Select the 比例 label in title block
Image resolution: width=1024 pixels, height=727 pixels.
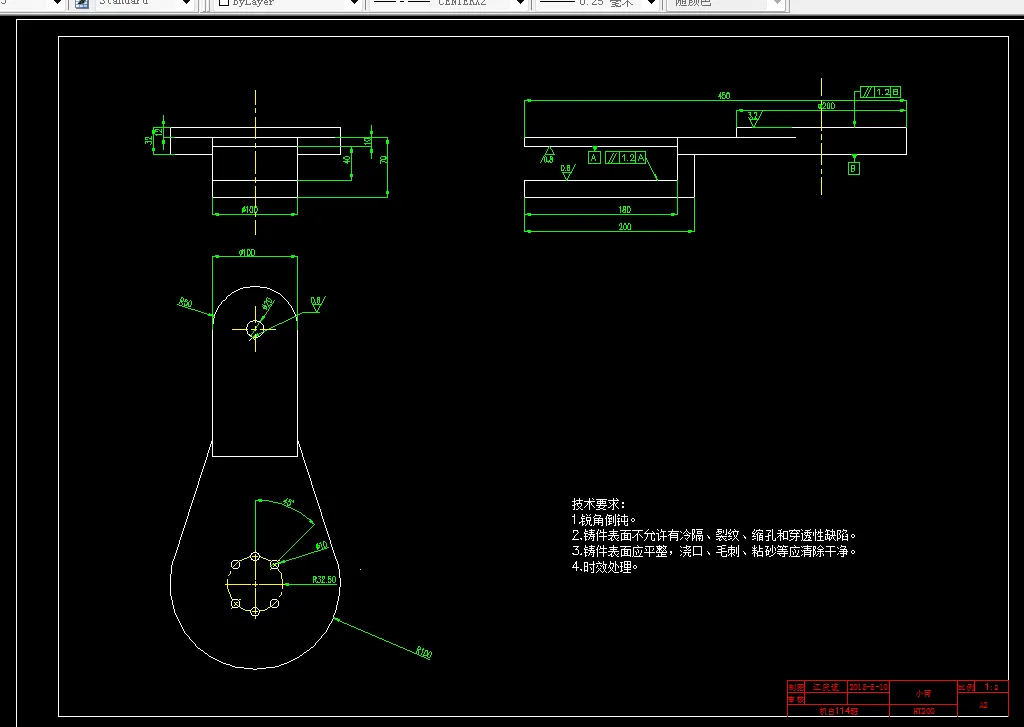click(x=967, y=687)
